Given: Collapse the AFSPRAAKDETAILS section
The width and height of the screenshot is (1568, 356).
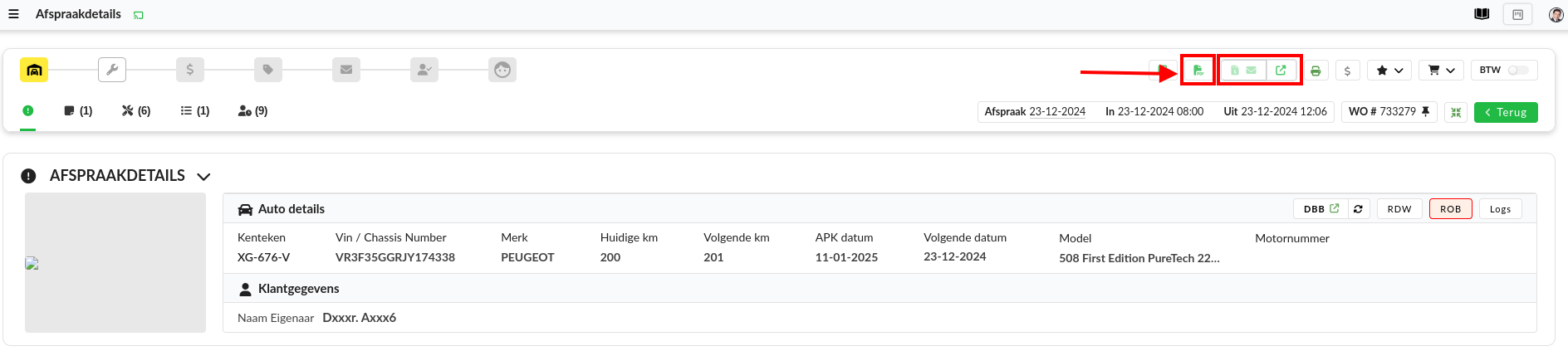Looking at the screenshot, I should coord(203,177).
